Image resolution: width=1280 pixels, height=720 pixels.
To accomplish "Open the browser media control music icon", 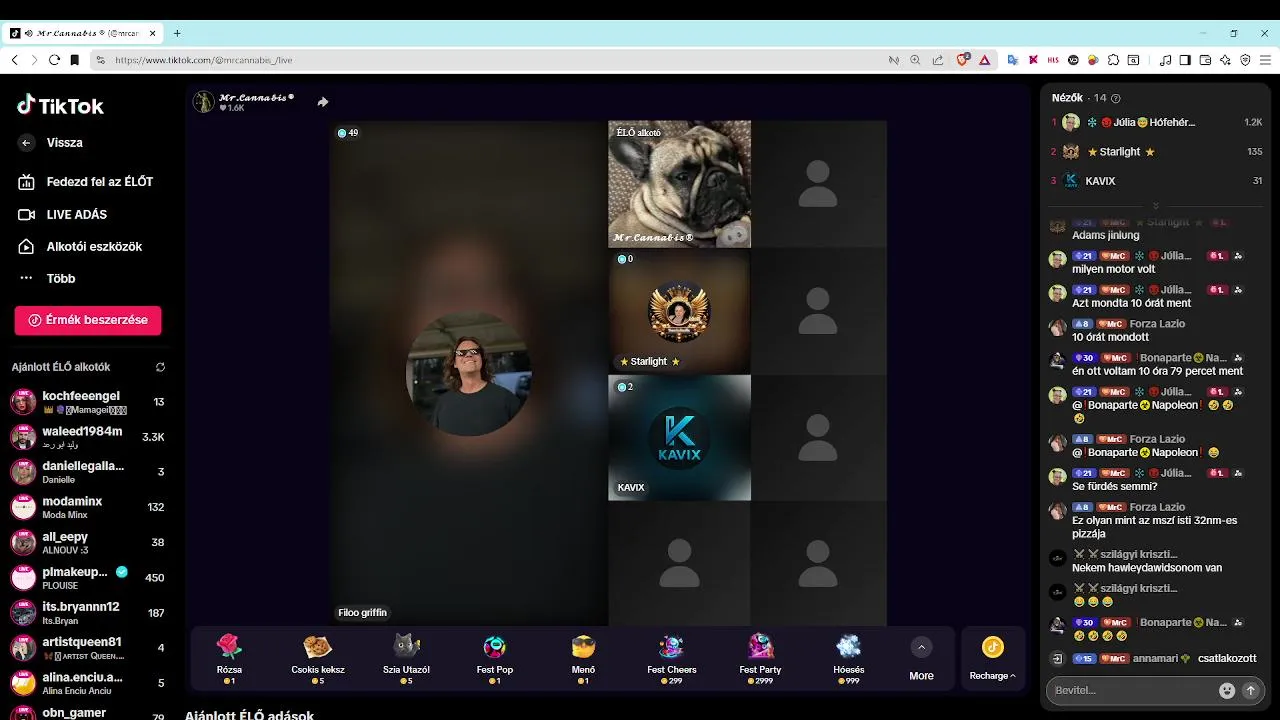I will (x=1165, y=60).
